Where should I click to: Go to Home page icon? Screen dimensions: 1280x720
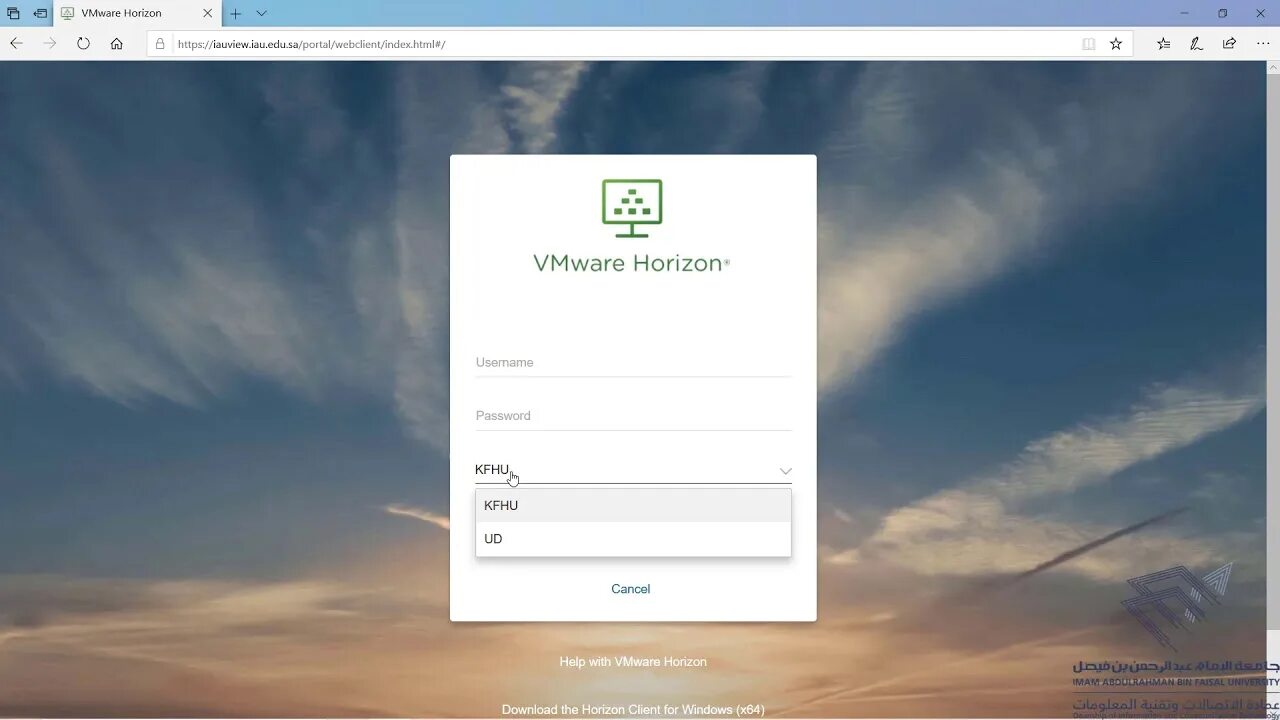pyautogui.click(x=117, y=43)
